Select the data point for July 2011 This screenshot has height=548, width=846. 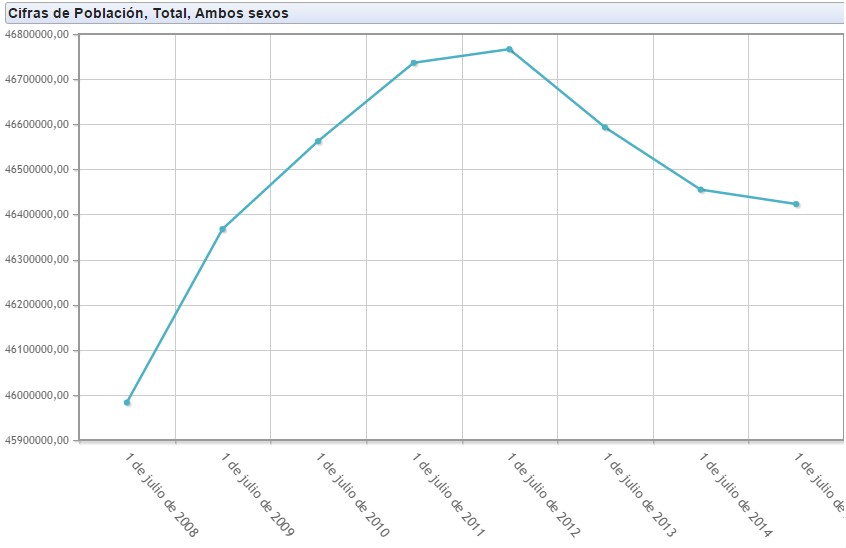(x=414, y=63)
